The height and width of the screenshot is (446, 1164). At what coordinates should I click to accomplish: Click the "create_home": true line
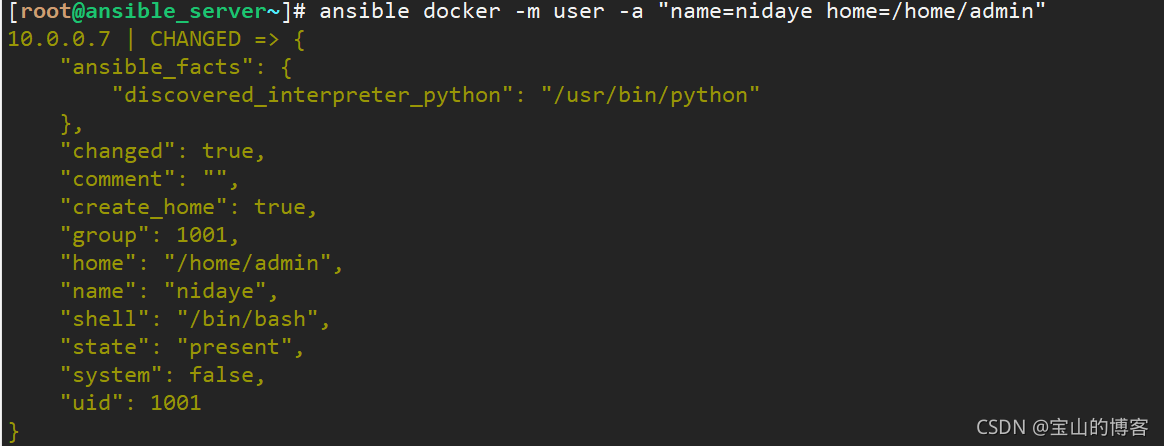pyautogui.click(x=189, y=208)
